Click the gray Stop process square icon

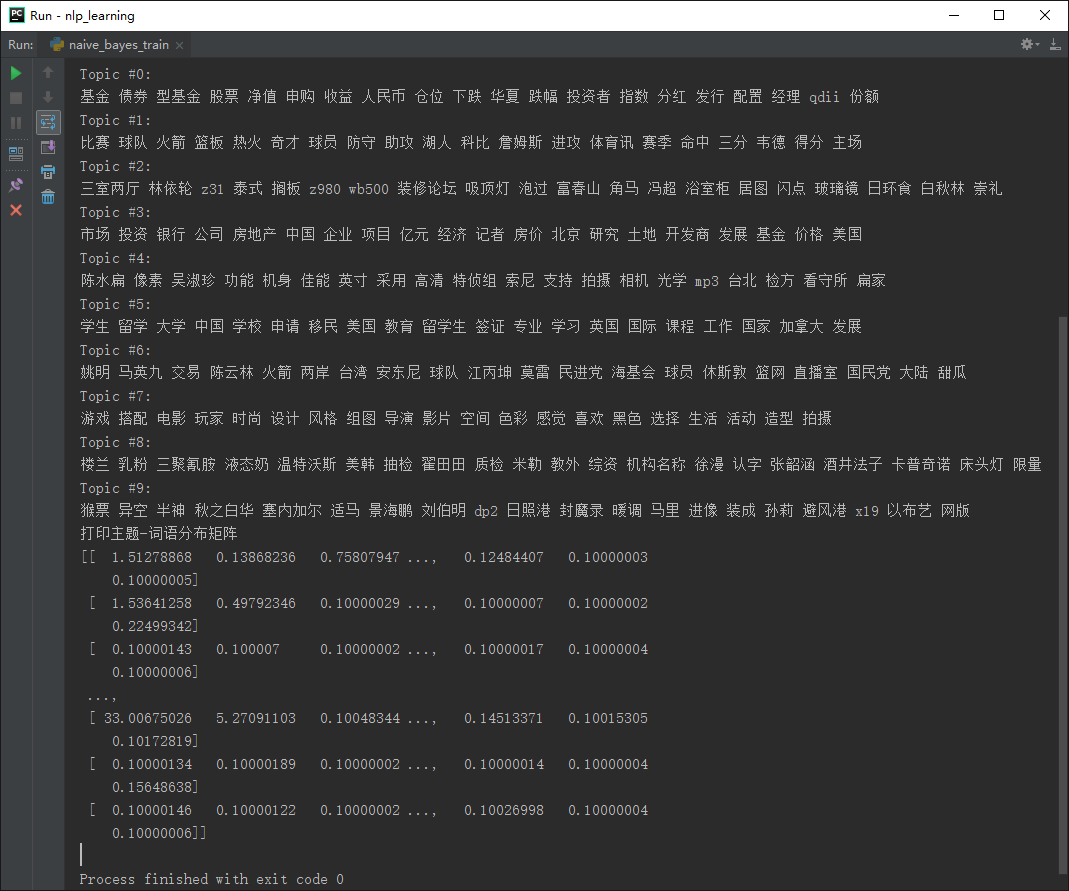(x=16, y=98)
